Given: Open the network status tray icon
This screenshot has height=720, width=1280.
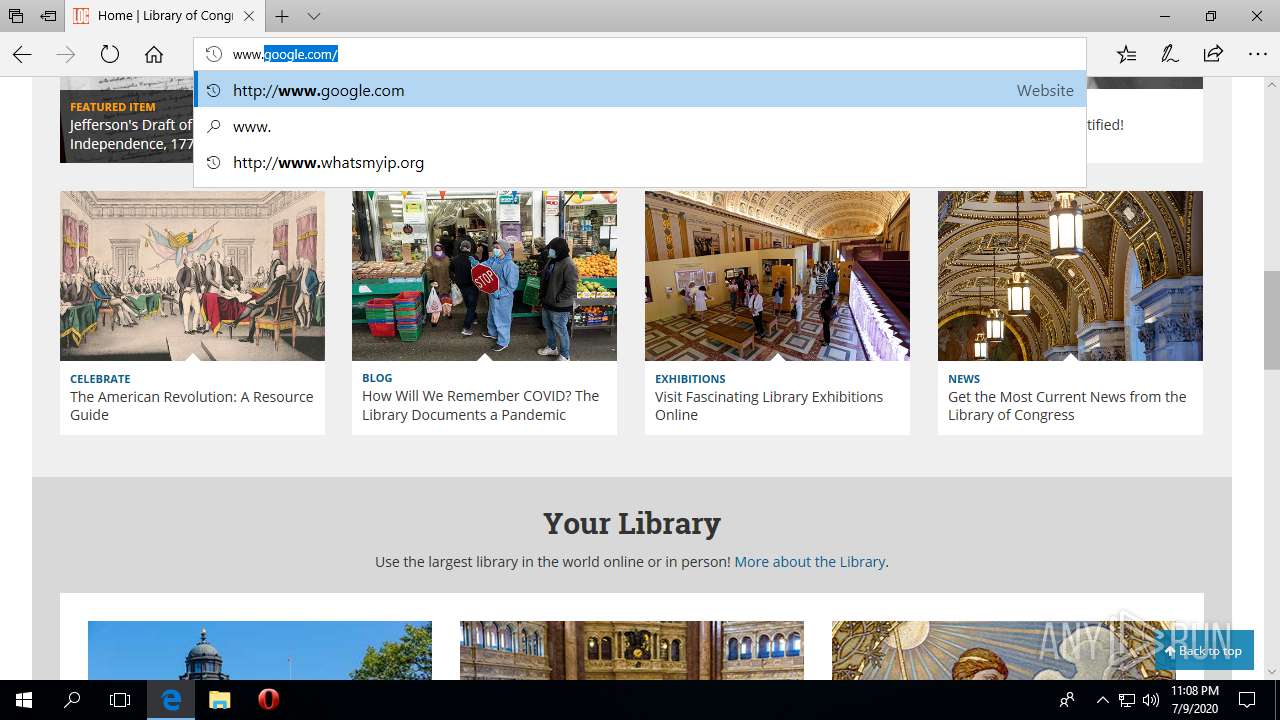Looking at the screenshot, I should [x=1127, y=700].
